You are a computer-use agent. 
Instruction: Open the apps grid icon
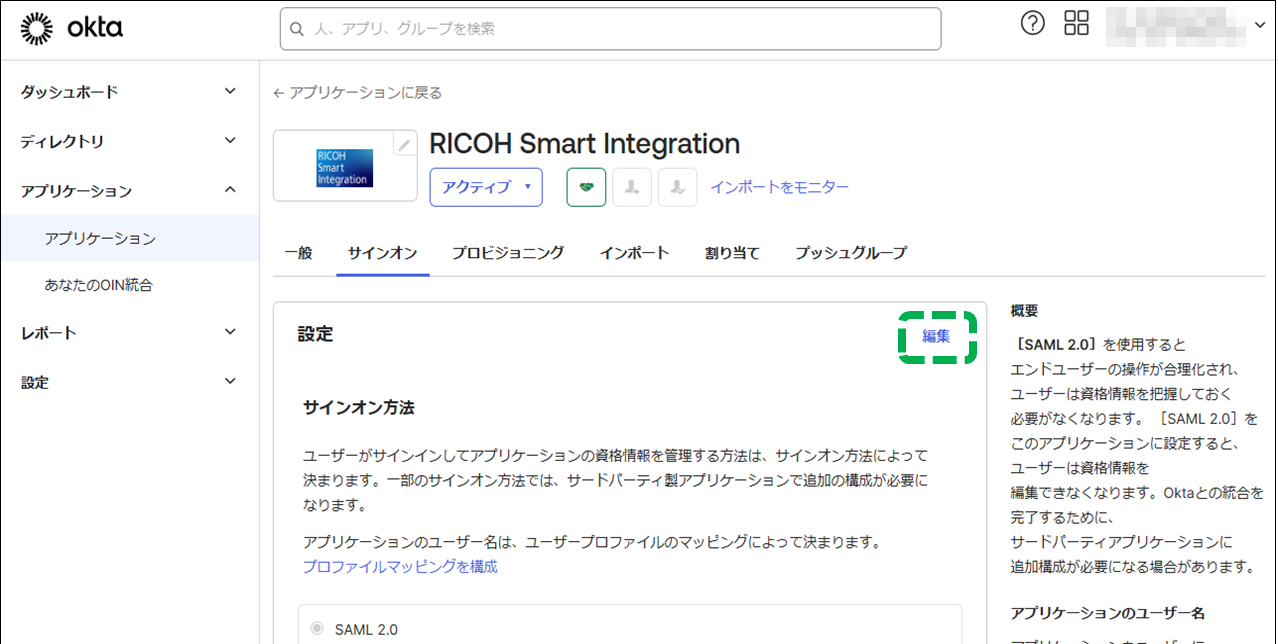click(x=1076, y=24)
